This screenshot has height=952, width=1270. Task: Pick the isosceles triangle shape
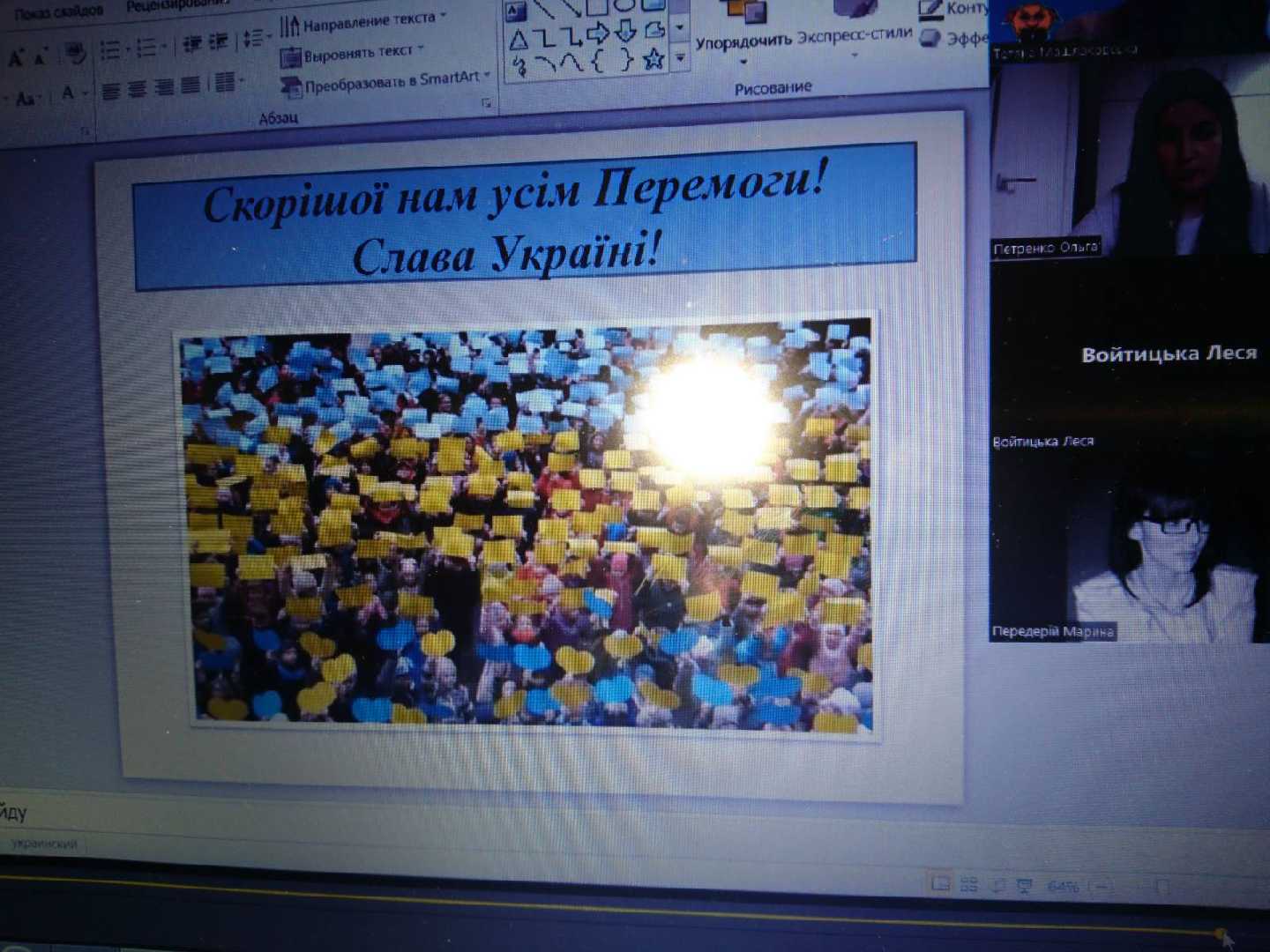click(519, 38)
